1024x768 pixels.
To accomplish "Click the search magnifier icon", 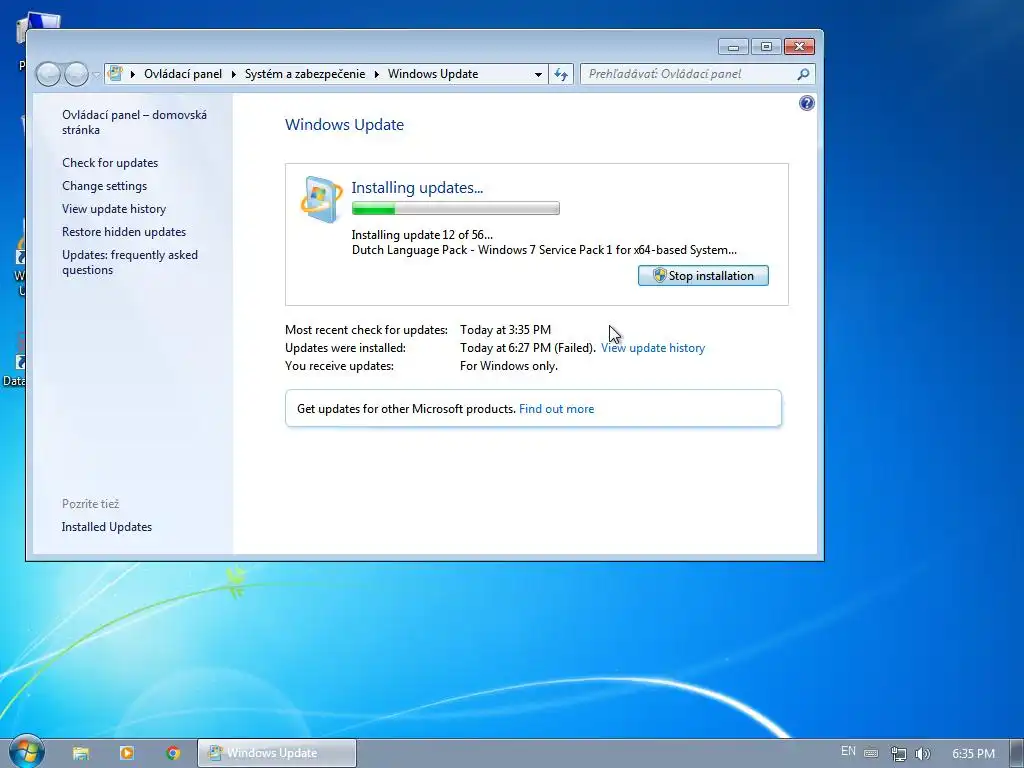I will [803, 74].
